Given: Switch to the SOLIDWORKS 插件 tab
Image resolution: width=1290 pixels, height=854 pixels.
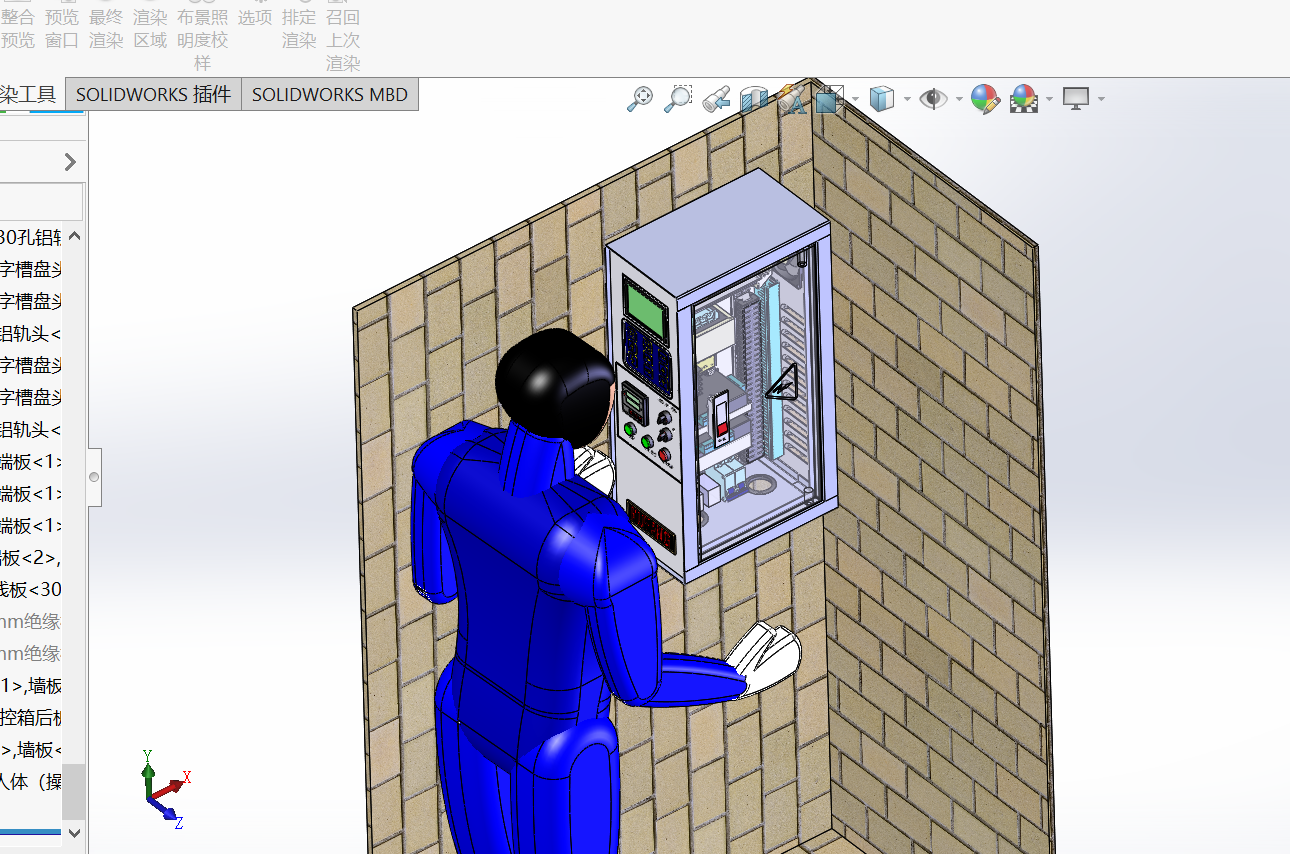Looking at the screenshot, I should coord(154,95).
